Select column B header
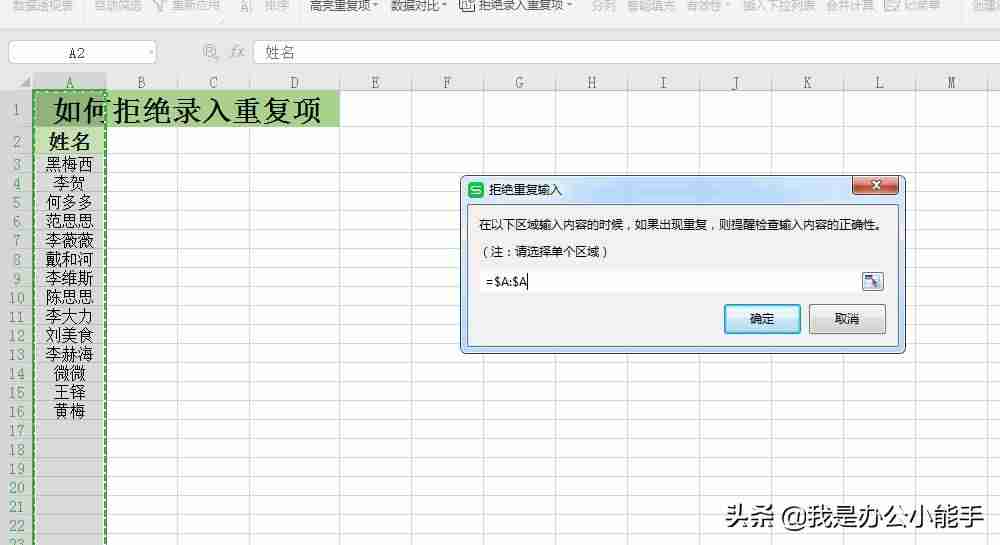 [x=142, y=82]
